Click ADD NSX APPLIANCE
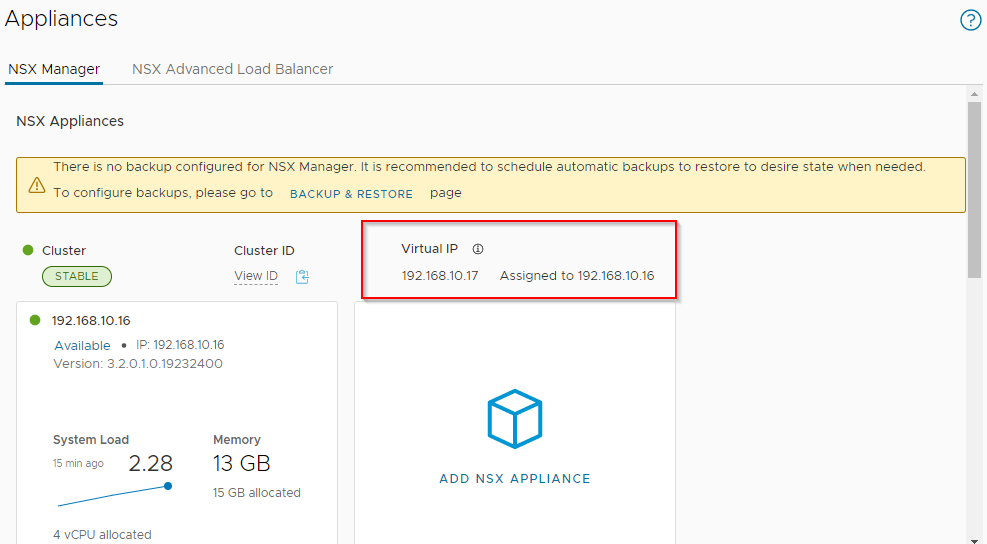This screenshot has width=987, height=544. pyautogui.click(x=515, y=479)
